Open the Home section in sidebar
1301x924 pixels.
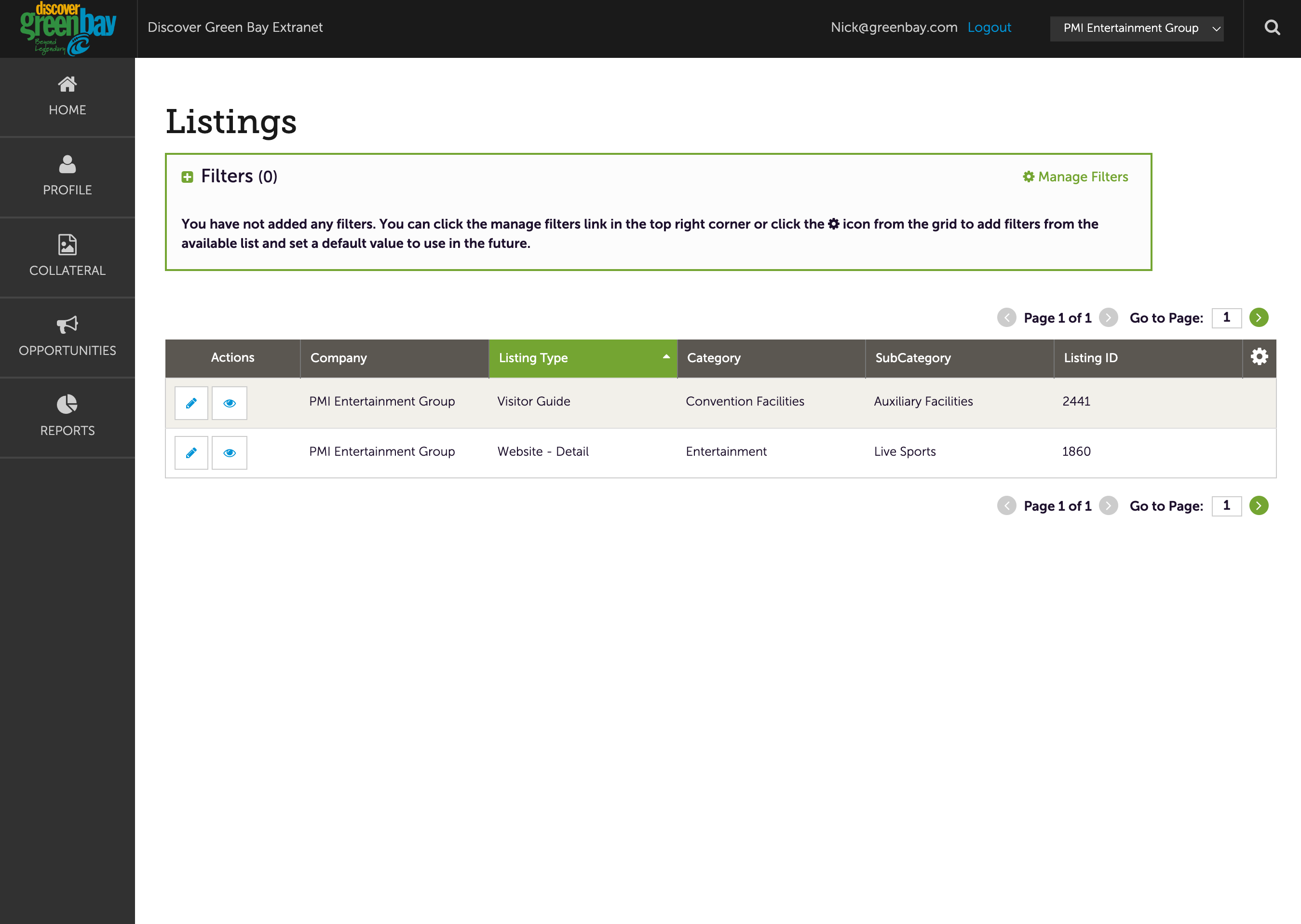click(x=67, y=97)
